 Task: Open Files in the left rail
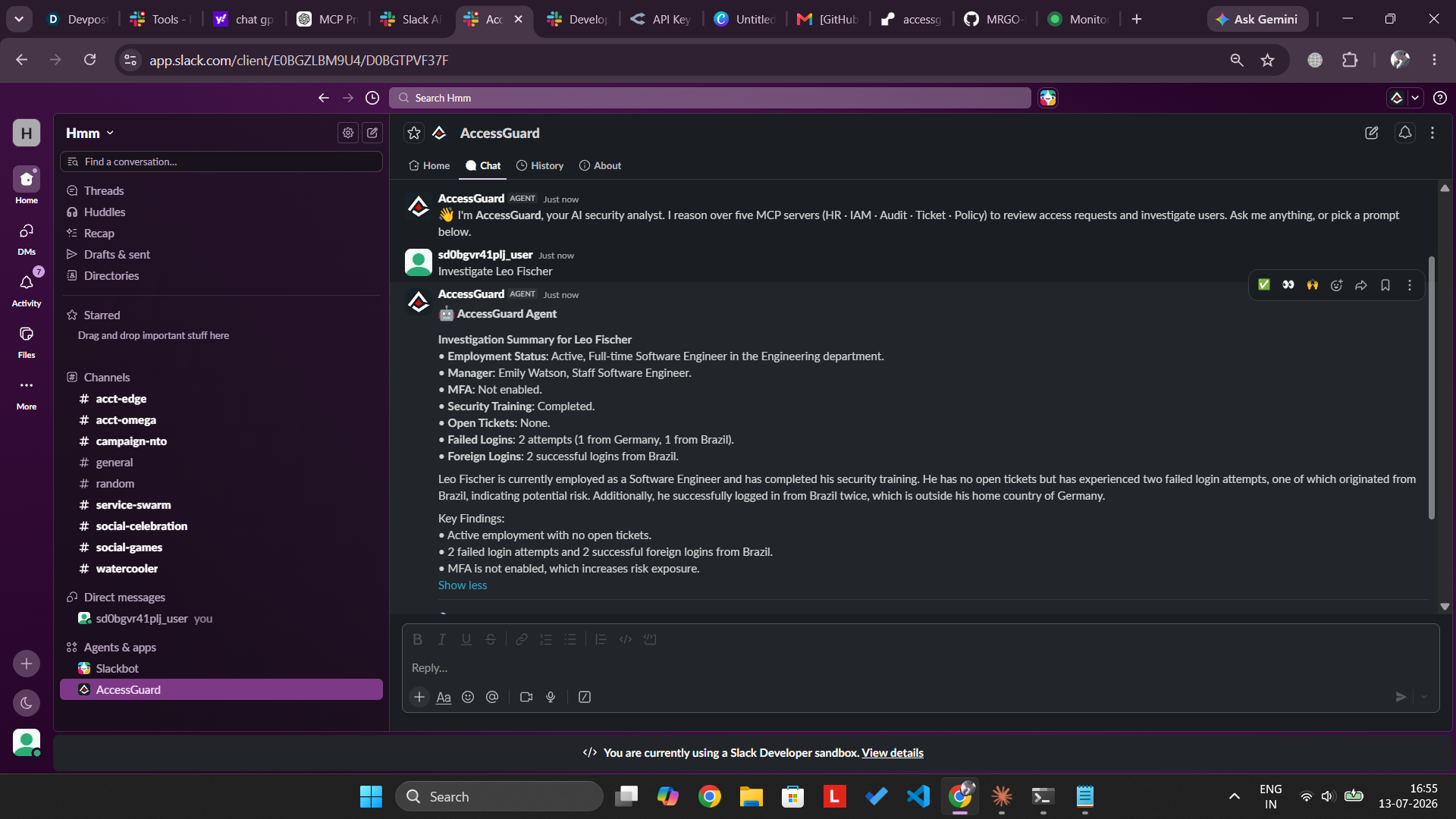pos(27,341)
